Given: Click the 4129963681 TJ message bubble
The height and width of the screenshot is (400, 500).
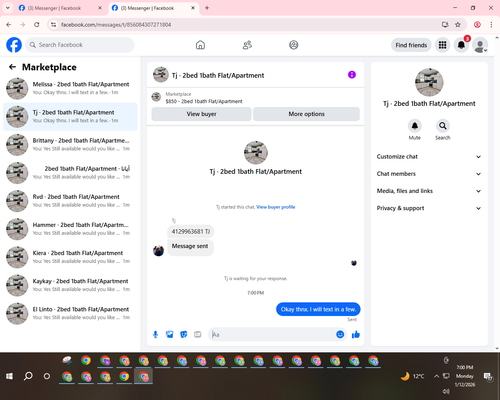Looking at the screenshot, I should 191,232.
